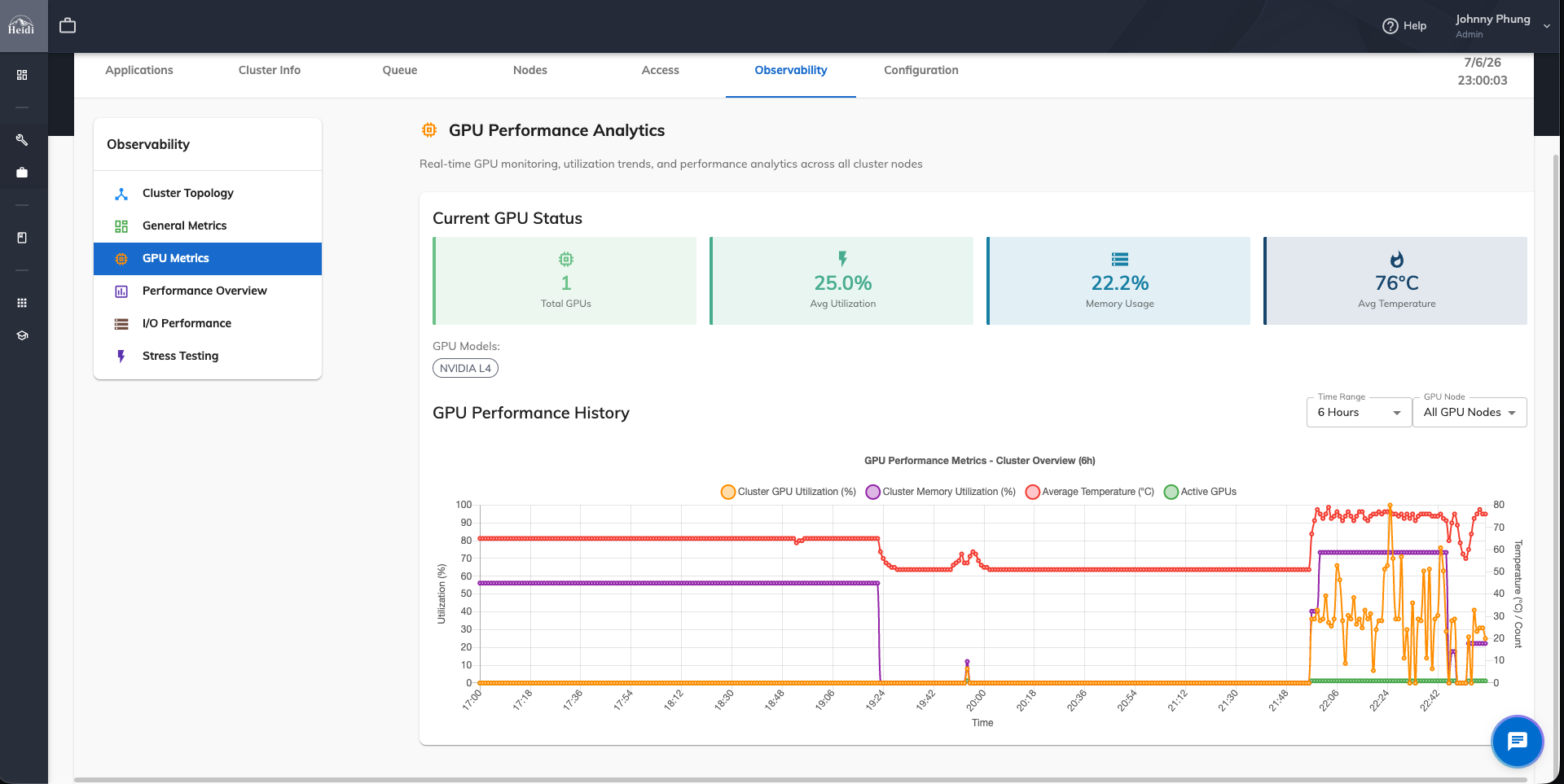The image size is (1564, 784).
Task: Open Performance Overview page
Action: pos(208,291)
